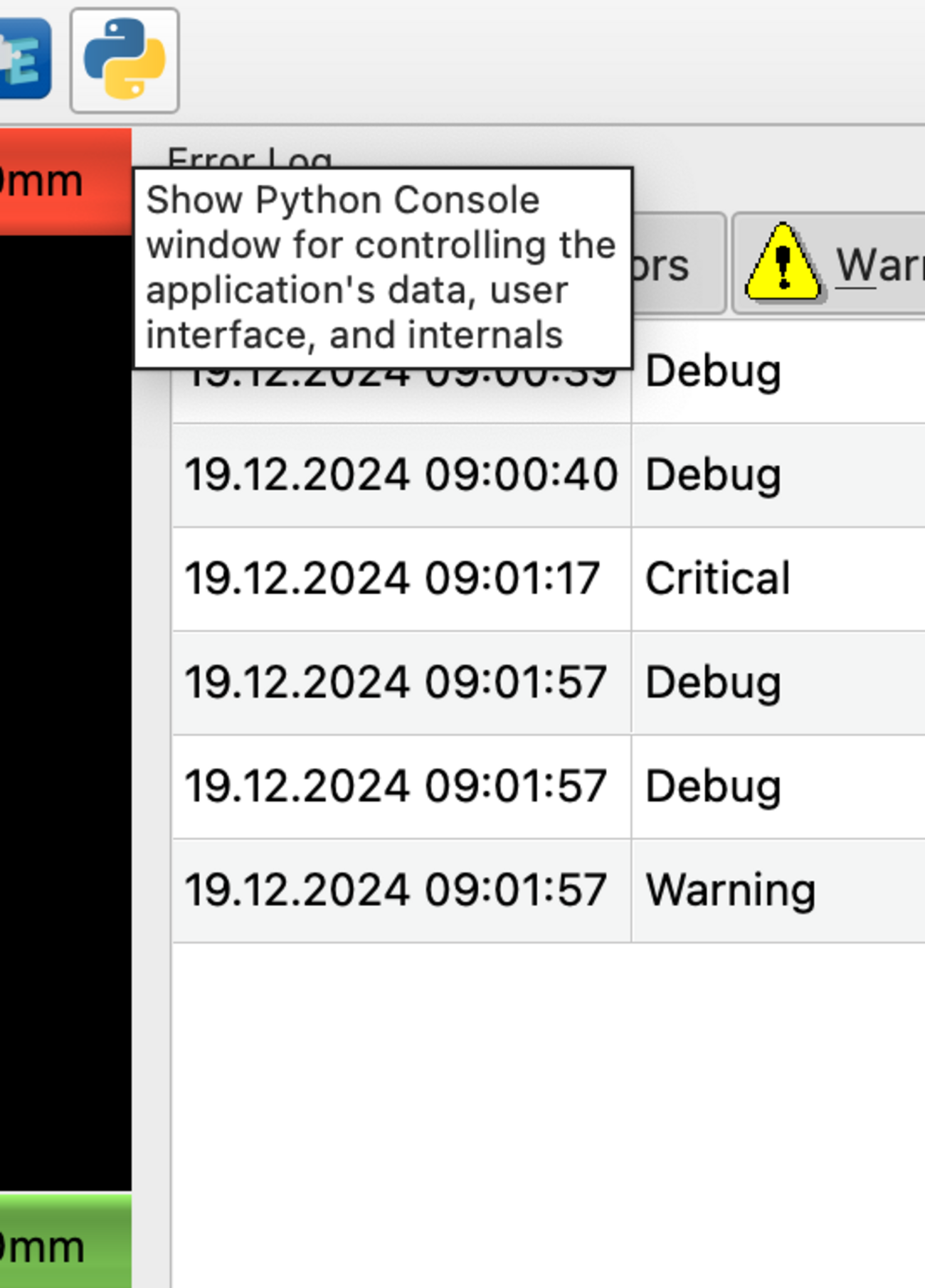Open the Python Console toolbar icon

(125, 60)
